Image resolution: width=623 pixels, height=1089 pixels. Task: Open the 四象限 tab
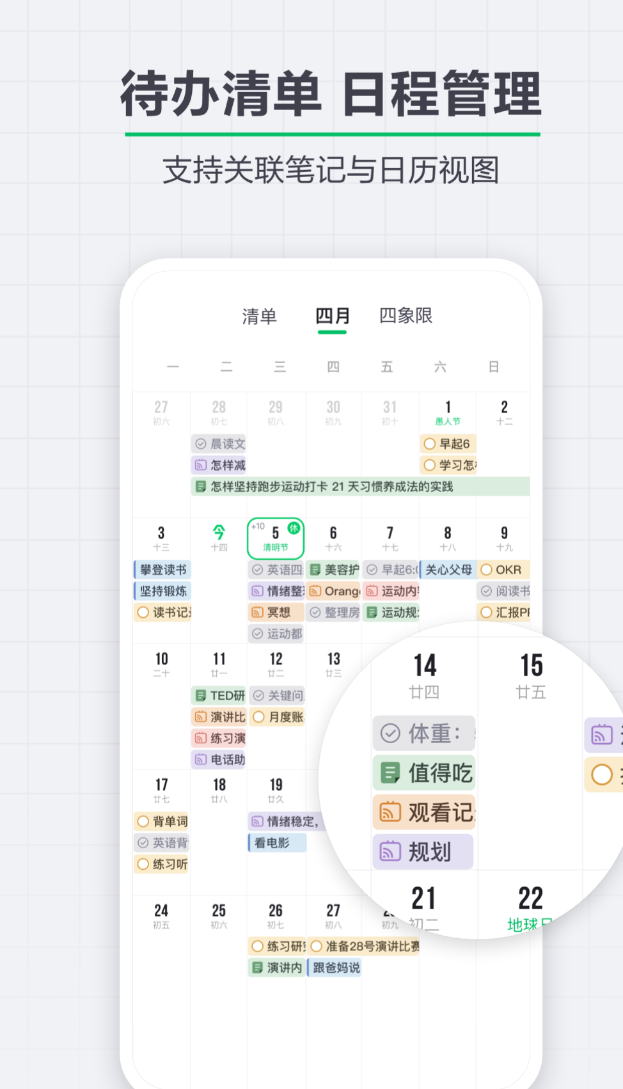[406, 316]
